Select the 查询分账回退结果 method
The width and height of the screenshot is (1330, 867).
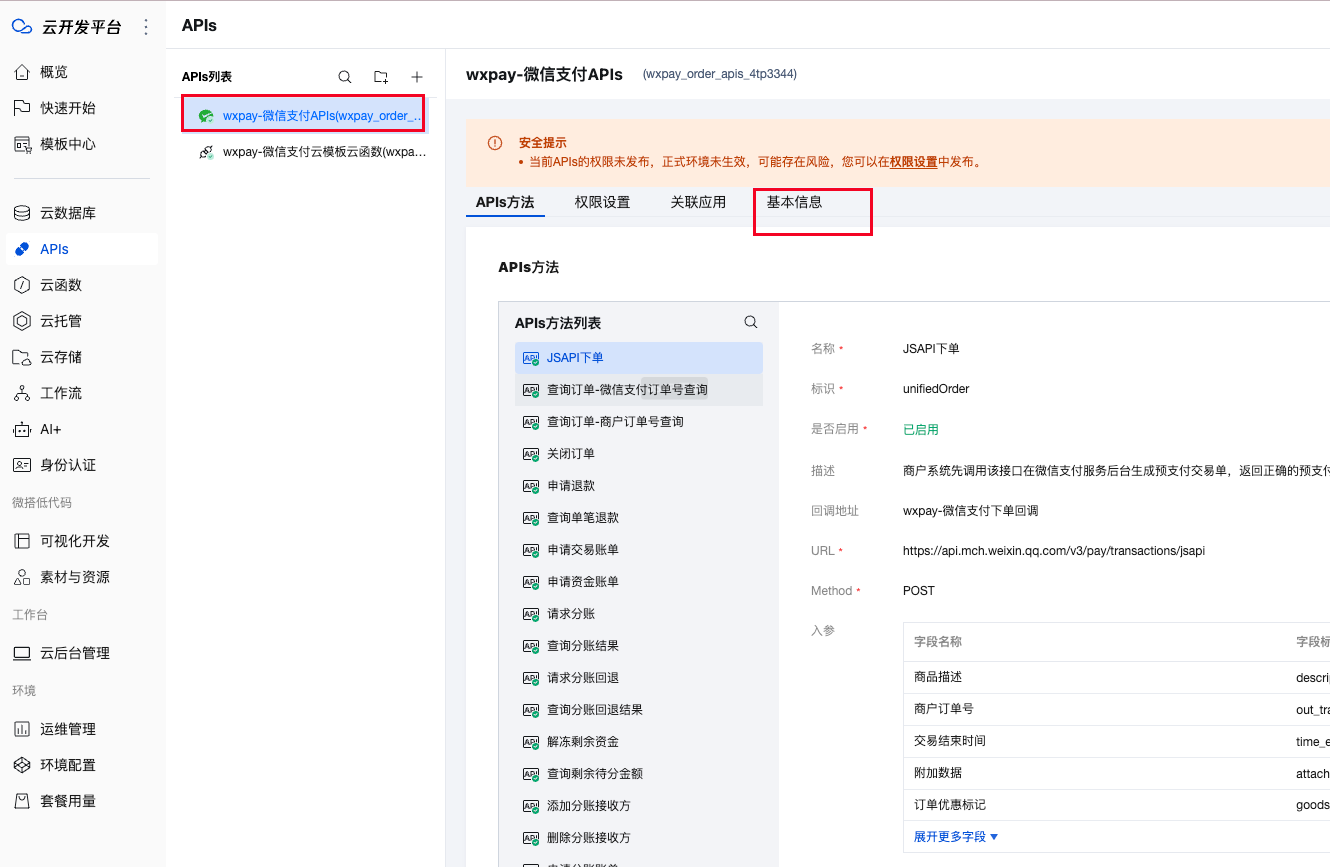click(639, 710)
